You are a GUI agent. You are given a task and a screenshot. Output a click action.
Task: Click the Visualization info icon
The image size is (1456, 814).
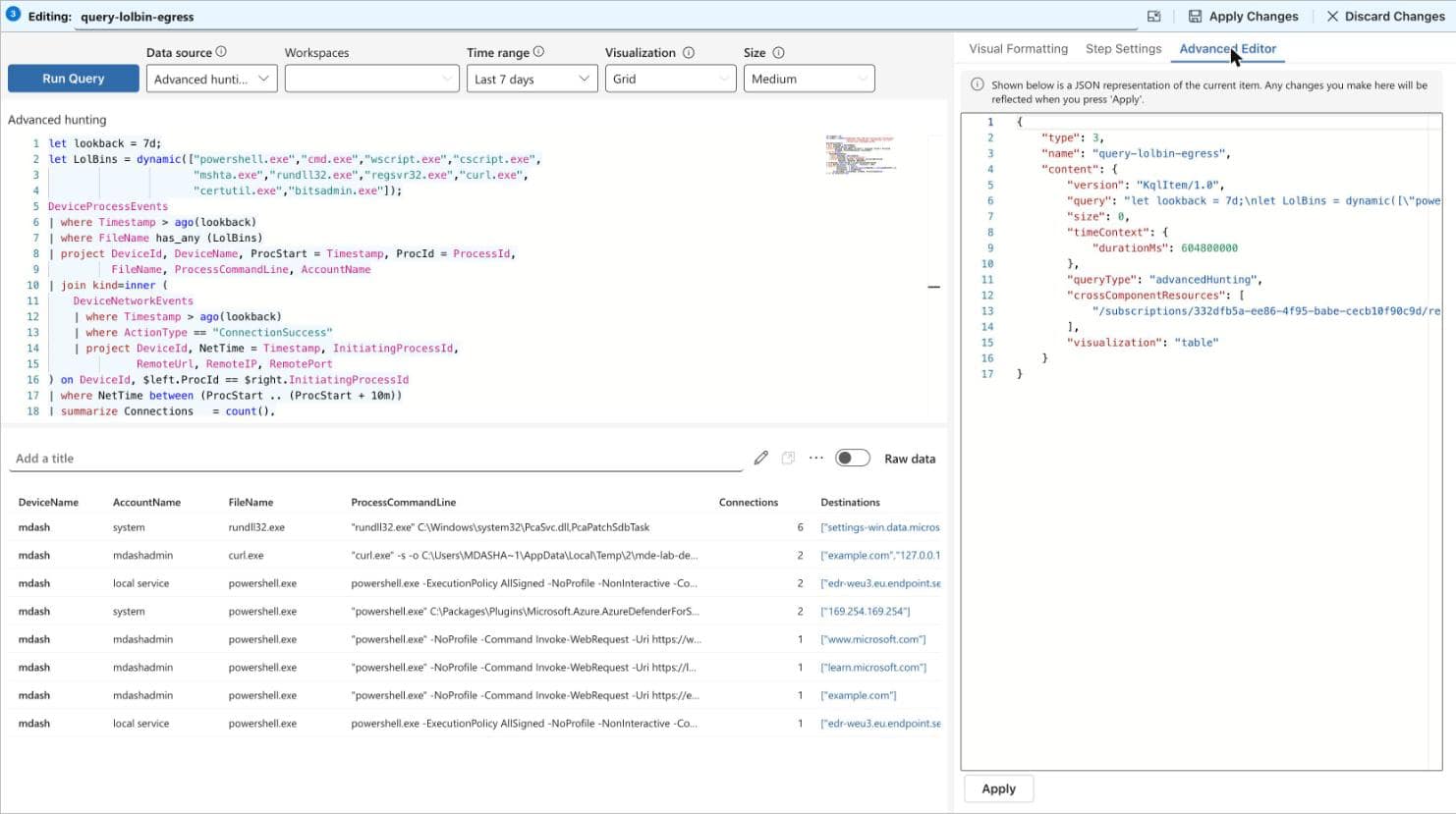coord(689,52)
